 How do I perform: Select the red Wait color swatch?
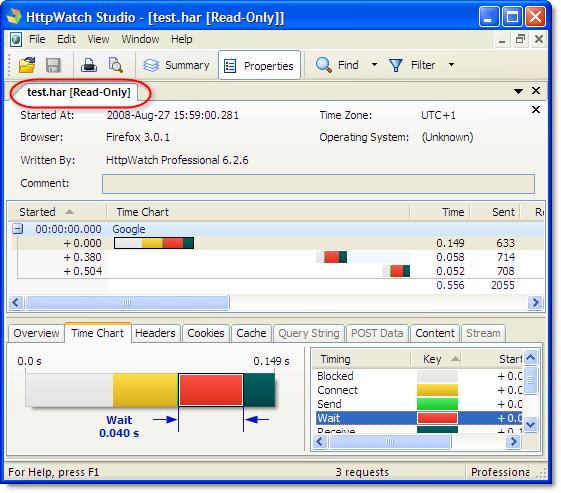click(437, 418)
